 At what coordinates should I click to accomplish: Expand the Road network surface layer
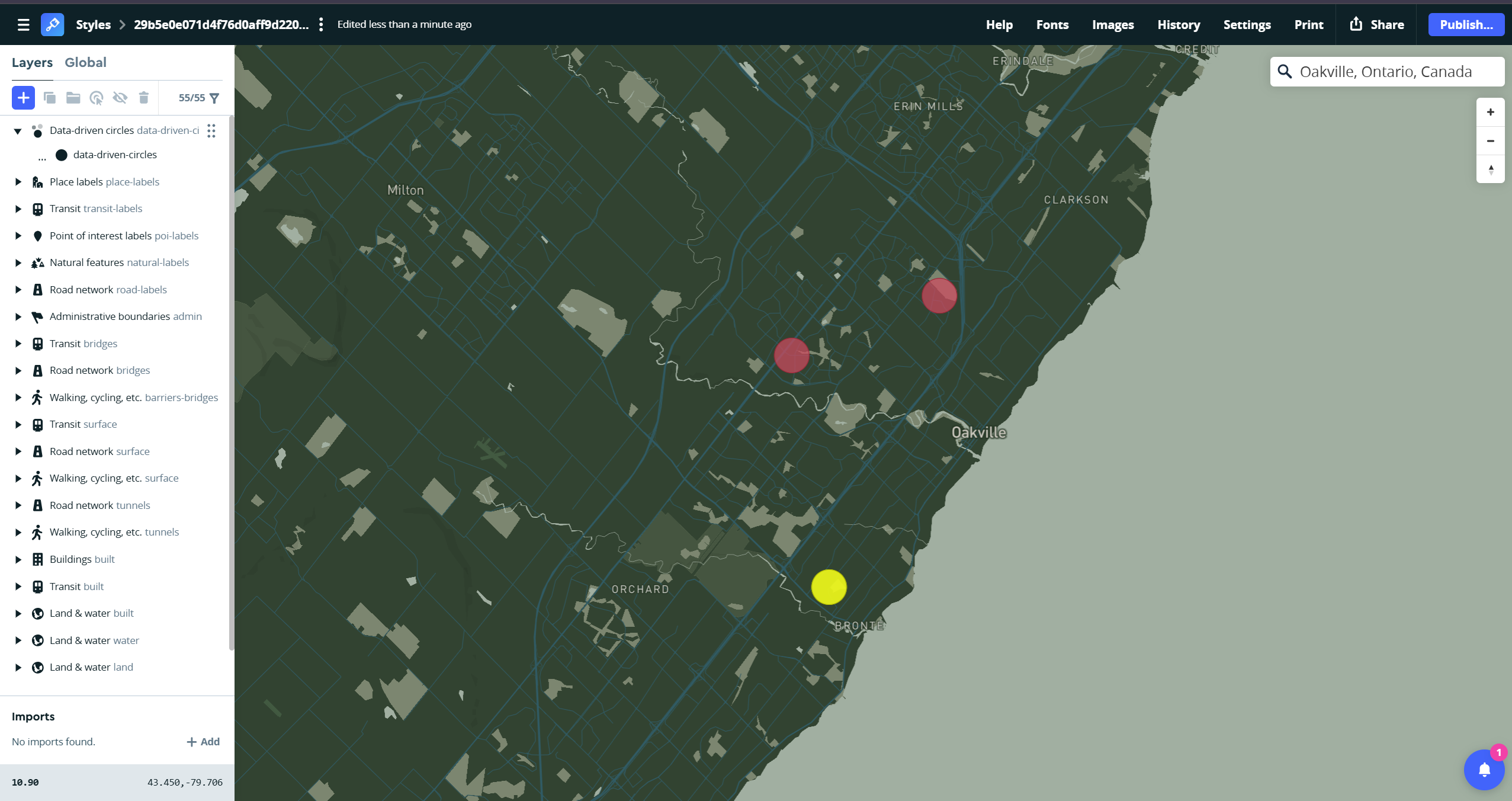[x=18, y=451]
